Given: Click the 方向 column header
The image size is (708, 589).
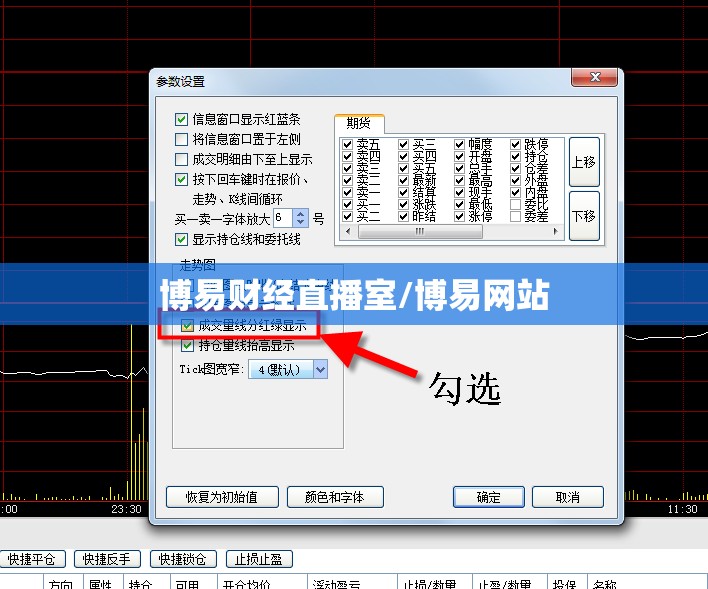Looking at the screenshot, I should pos(63,584).
